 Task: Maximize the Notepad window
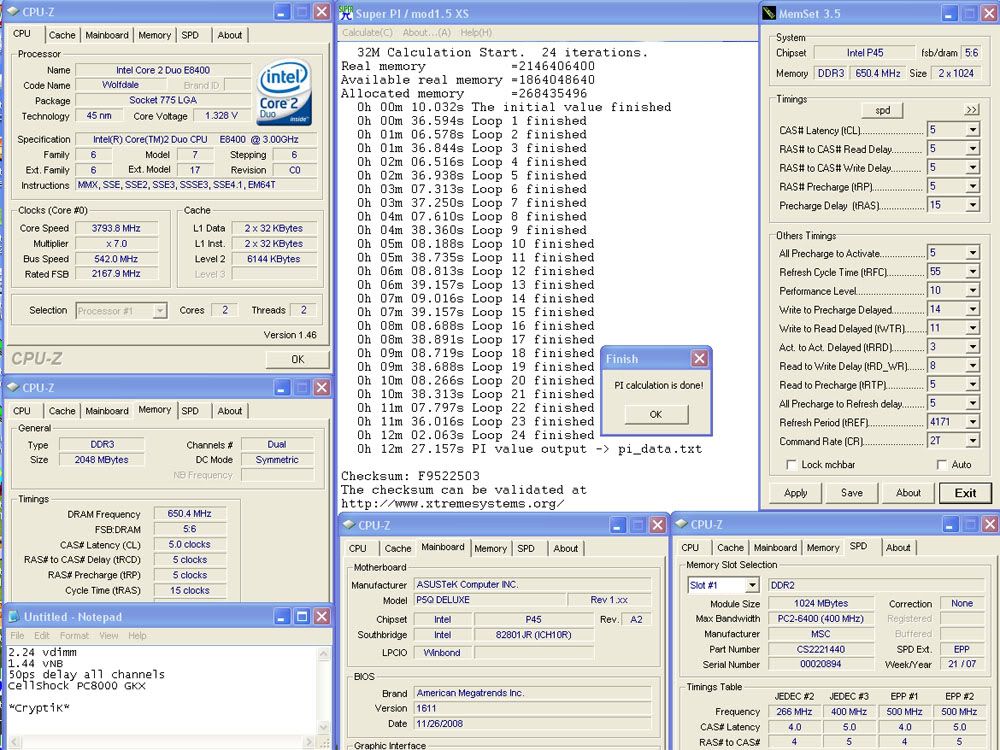pyautogui.click(x=302, y=616)
